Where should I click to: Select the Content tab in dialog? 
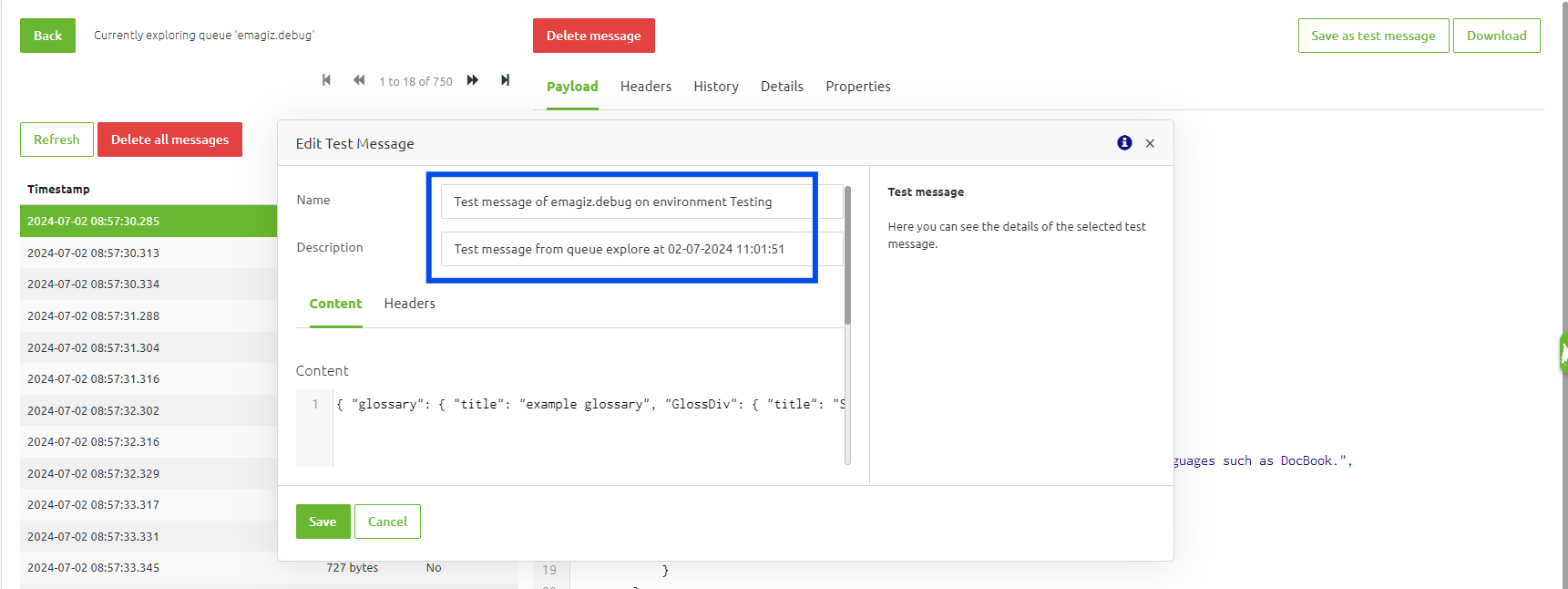click(335, 304)
